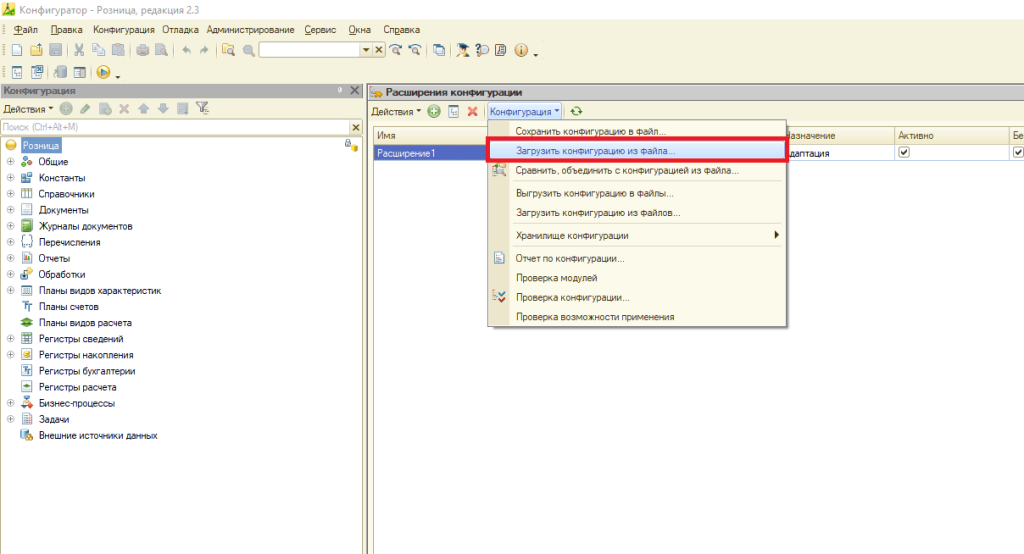
Task: Open the Администрирование menu
Action: [250, 30]
